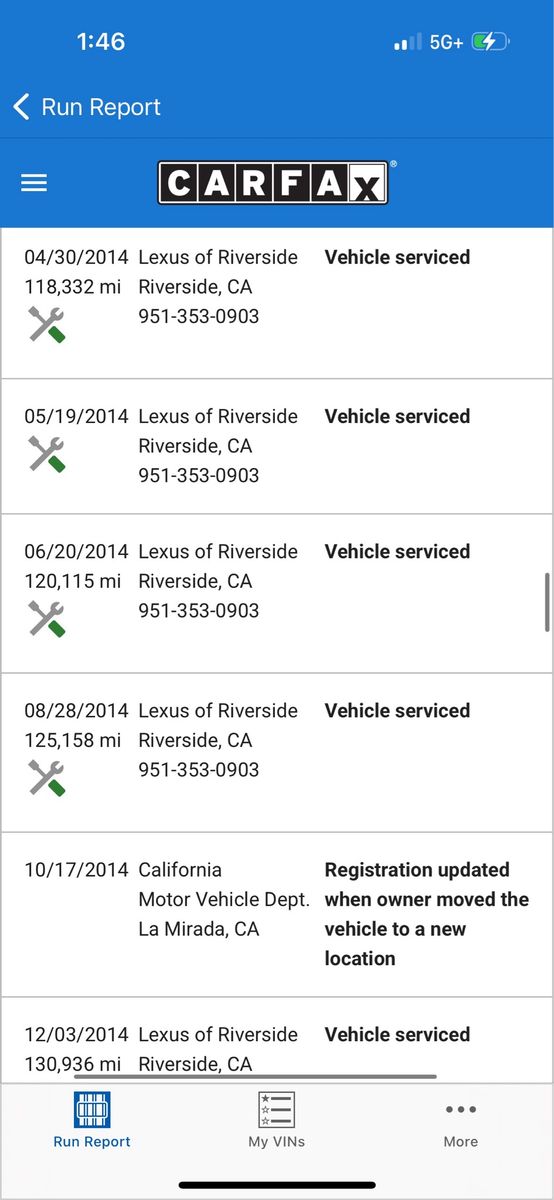Call 951-353-0903 in 04/30/2014 entry

(x=198, y=316)
